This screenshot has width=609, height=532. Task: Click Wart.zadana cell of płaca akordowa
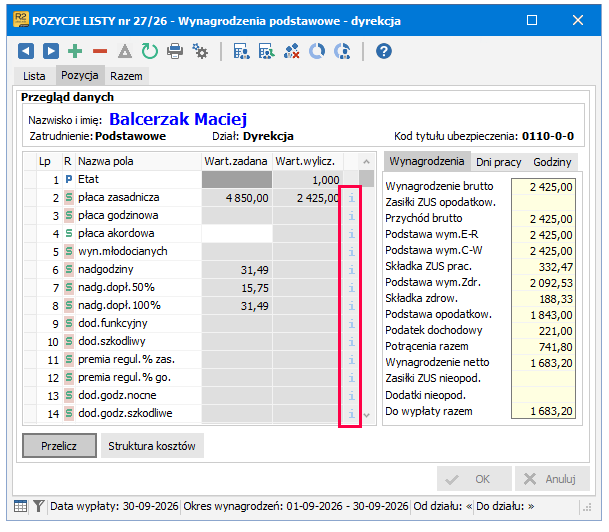237,234
